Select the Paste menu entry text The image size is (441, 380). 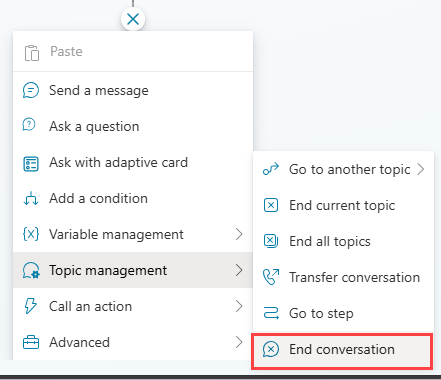point(66,51)
